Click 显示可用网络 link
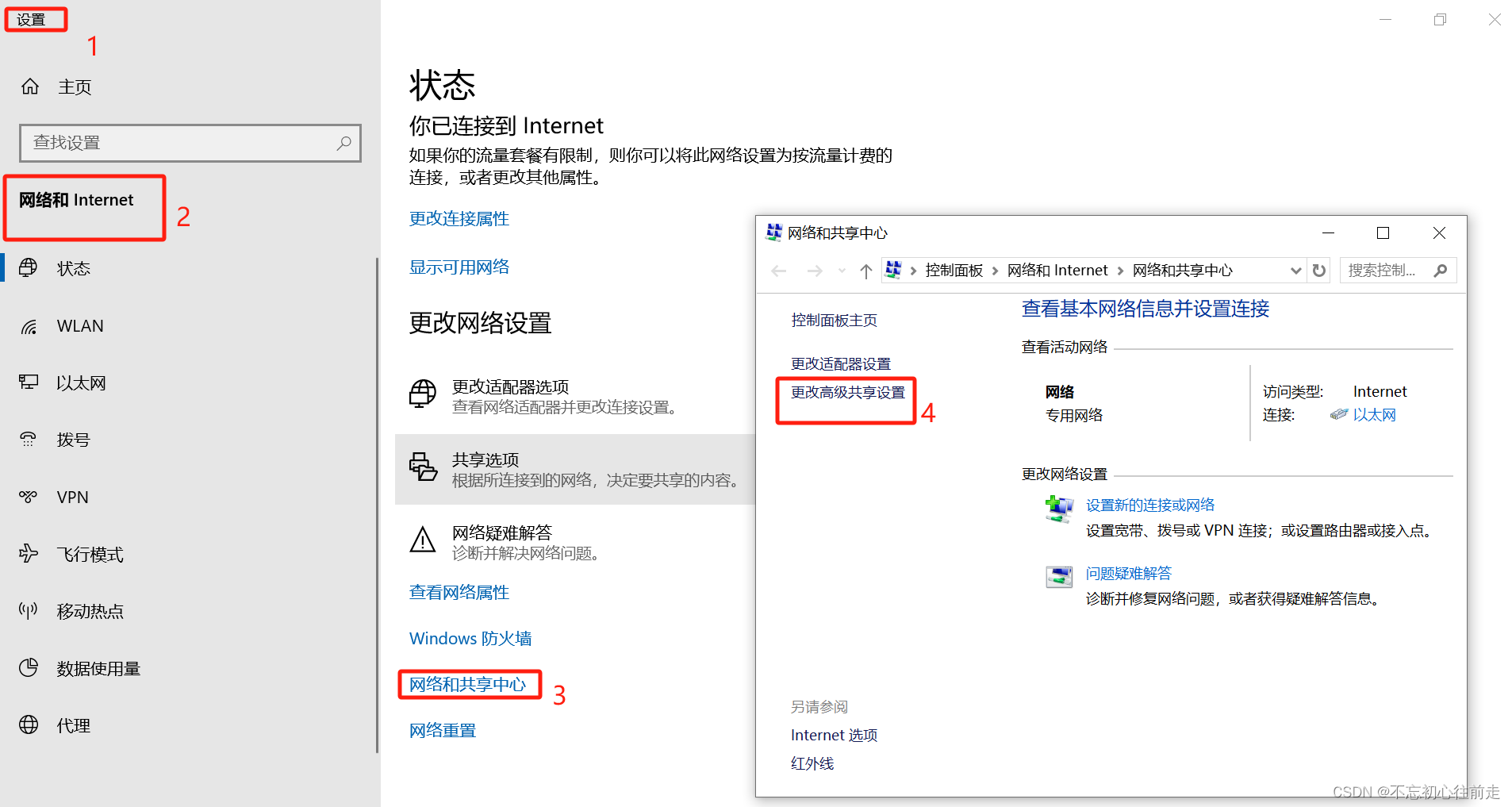Screen dimensions: 1512x807 tap(459, 267)
